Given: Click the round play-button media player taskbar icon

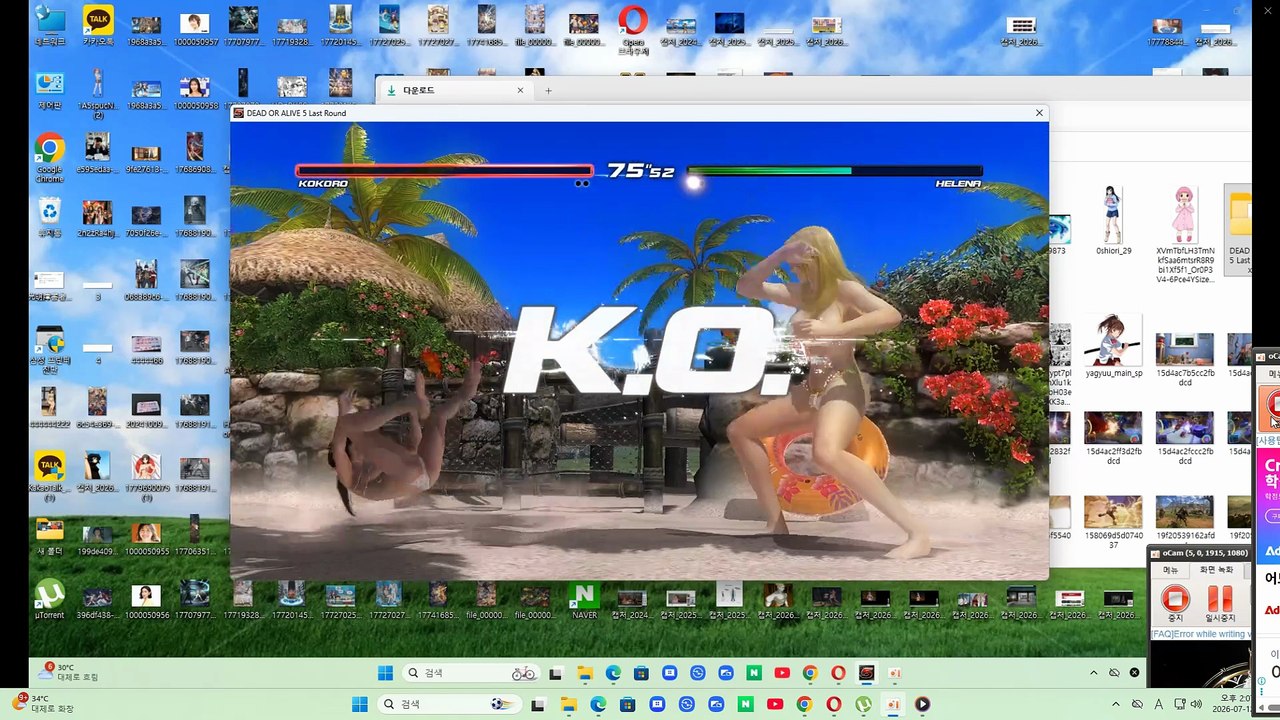Looking at the screenshot, I should (x=922, y=705).
